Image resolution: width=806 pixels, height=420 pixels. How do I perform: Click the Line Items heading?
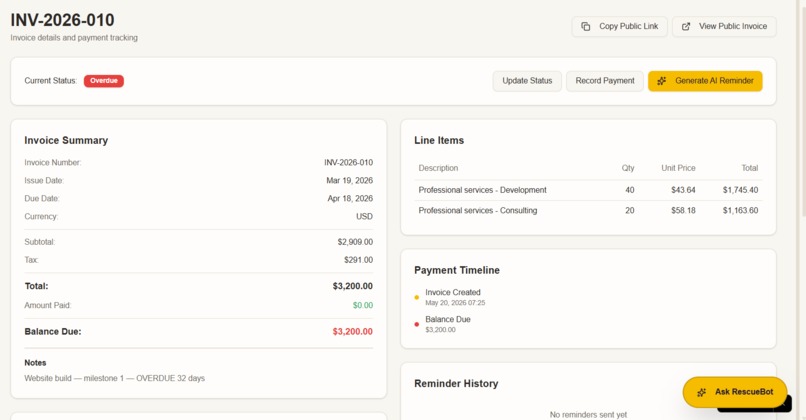point(439,140)
